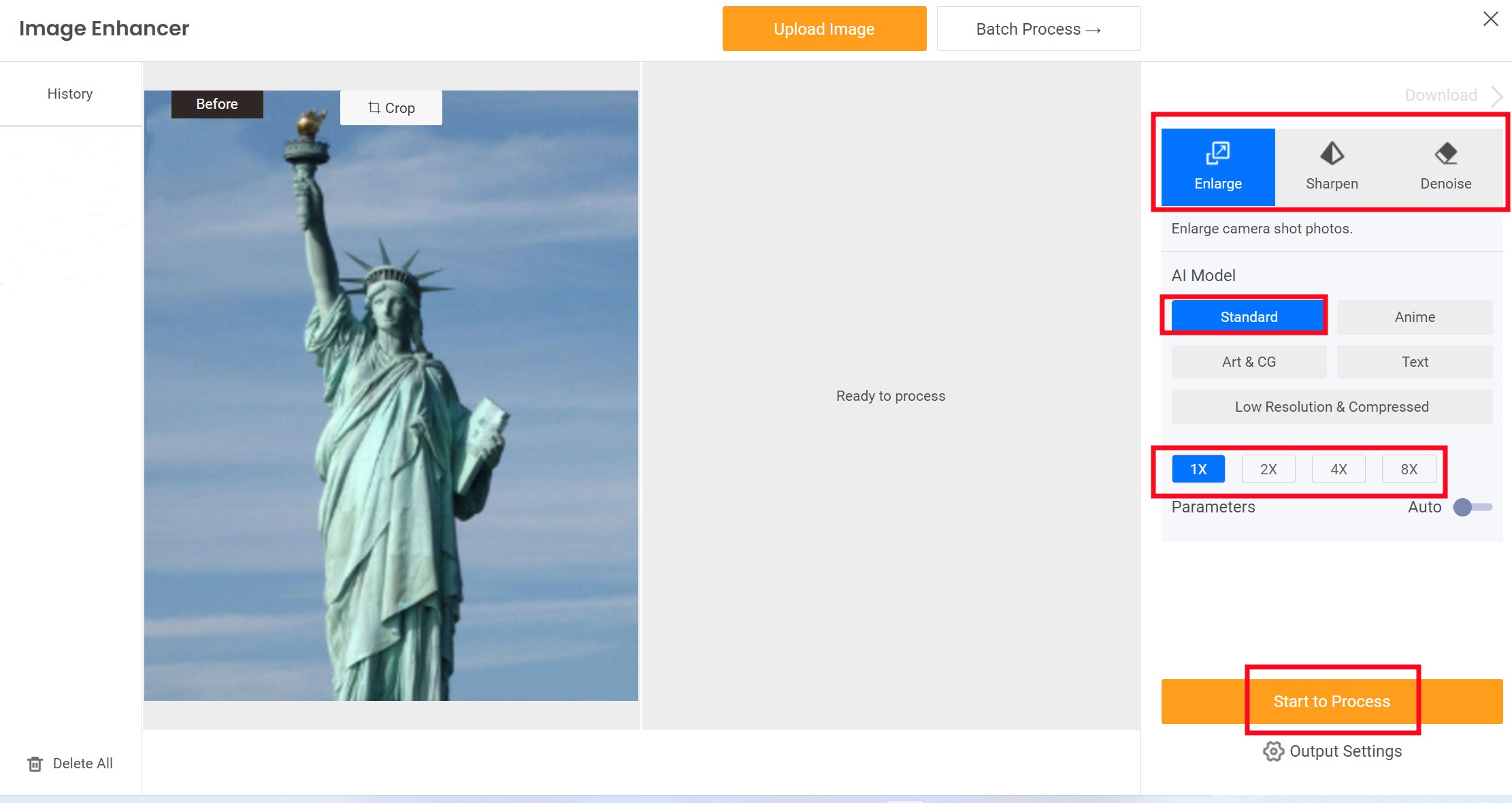
Task: Choose the Text AI model
Action: click(1415, 362)
